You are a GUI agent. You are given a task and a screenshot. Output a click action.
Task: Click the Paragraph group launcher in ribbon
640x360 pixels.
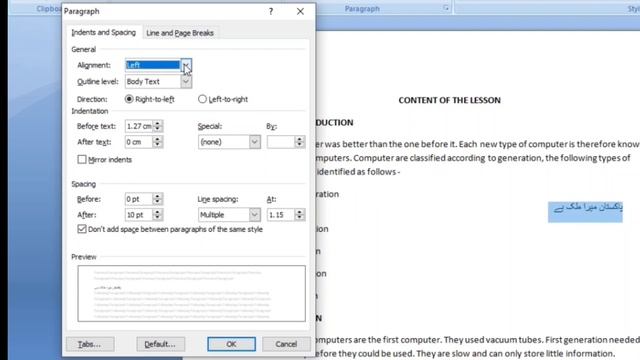click(x=446, y=8)
